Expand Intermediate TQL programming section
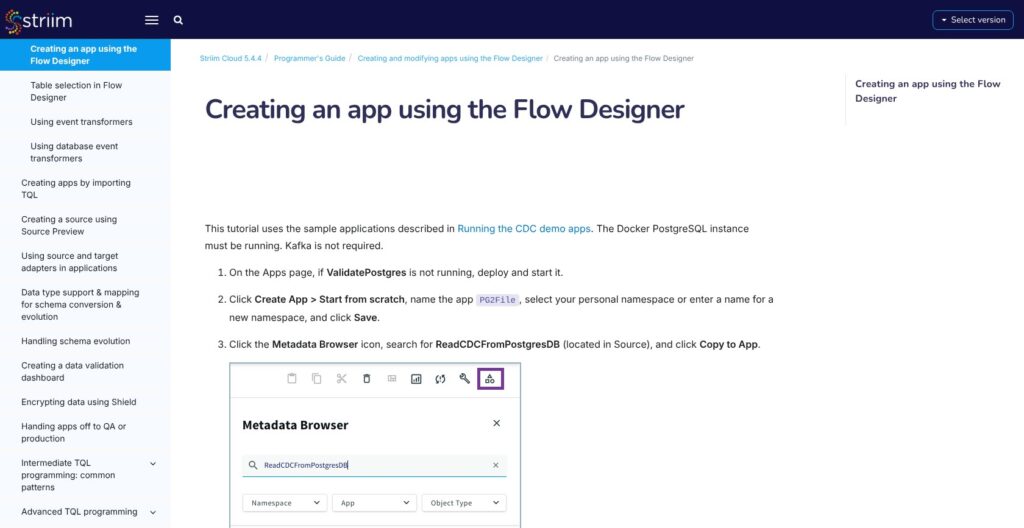 [x=153, y=464]
